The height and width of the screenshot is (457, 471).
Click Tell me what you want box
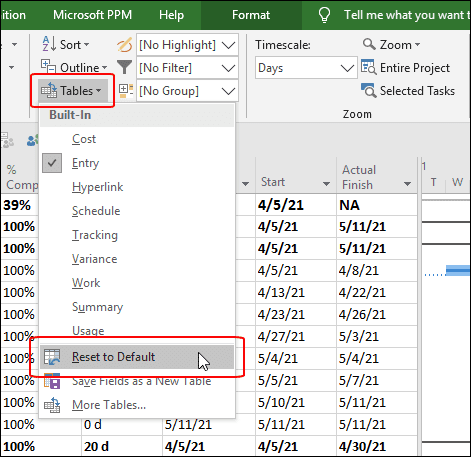(407, 15)
